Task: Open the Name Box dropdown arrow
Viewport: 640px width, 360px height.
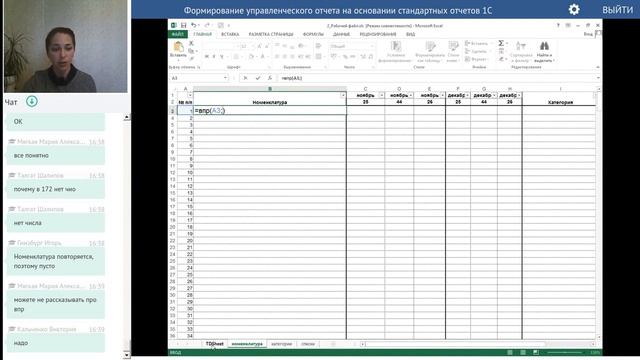Action: click(x=225, y=78)
